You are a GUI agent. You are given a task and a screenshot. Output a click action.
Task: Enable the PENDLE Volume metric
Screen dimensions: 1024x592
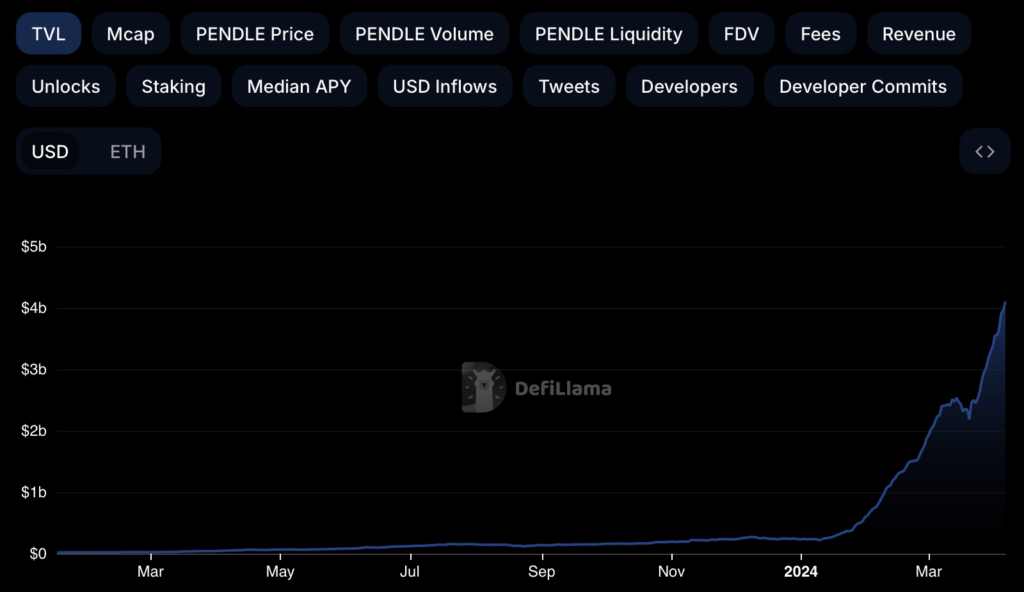[x=424, y=34]
